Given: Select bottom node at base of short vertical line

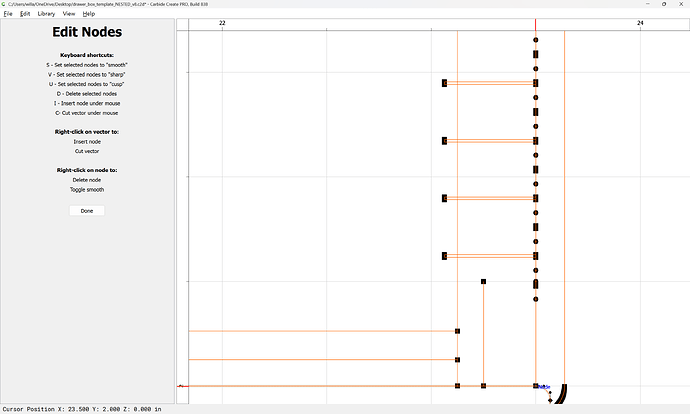Looking at the screenshot, I should coord(483,386).
